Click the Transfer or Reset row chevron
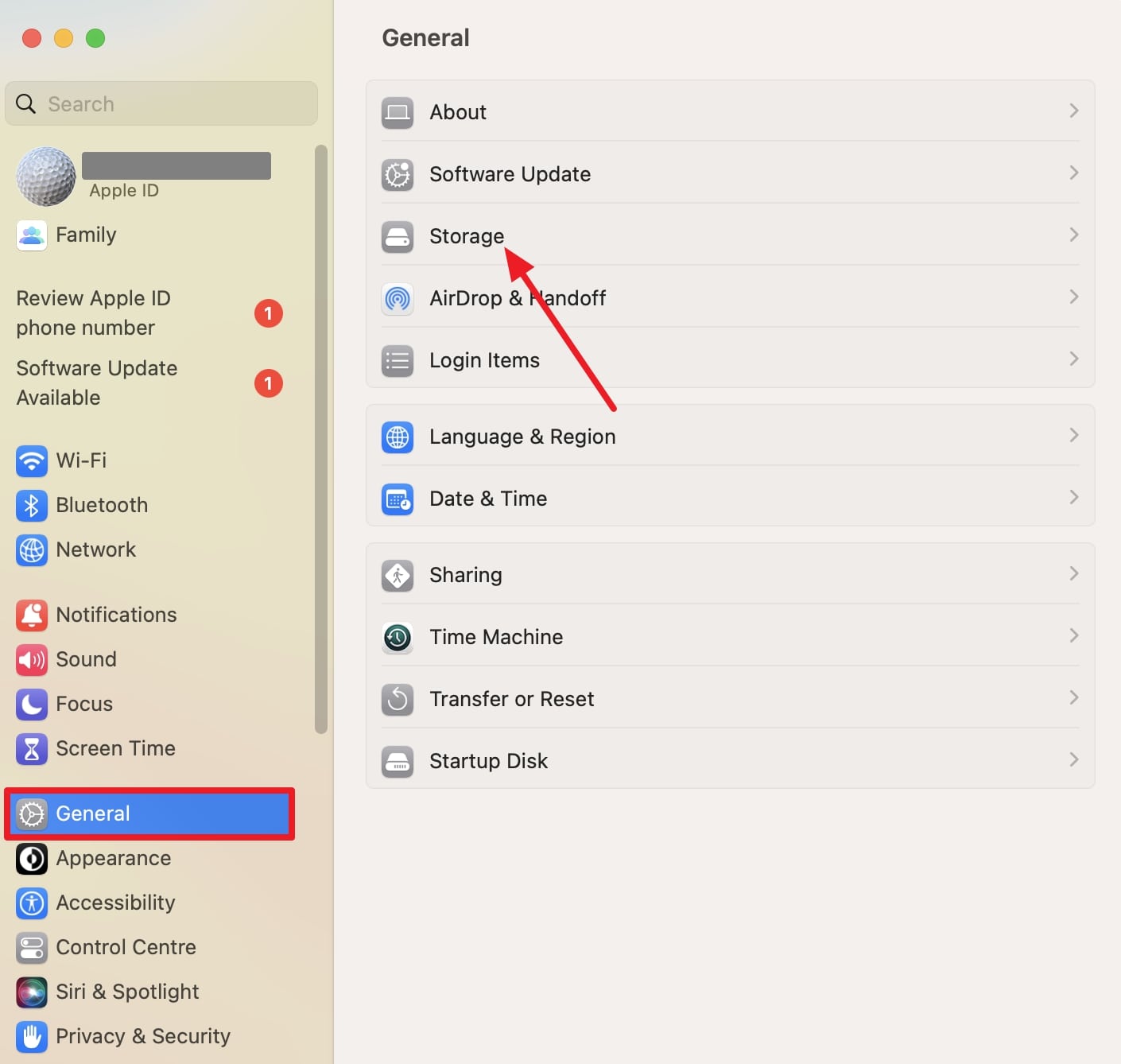The width and height of the screenshot is (1121, 1064). 1073,697
